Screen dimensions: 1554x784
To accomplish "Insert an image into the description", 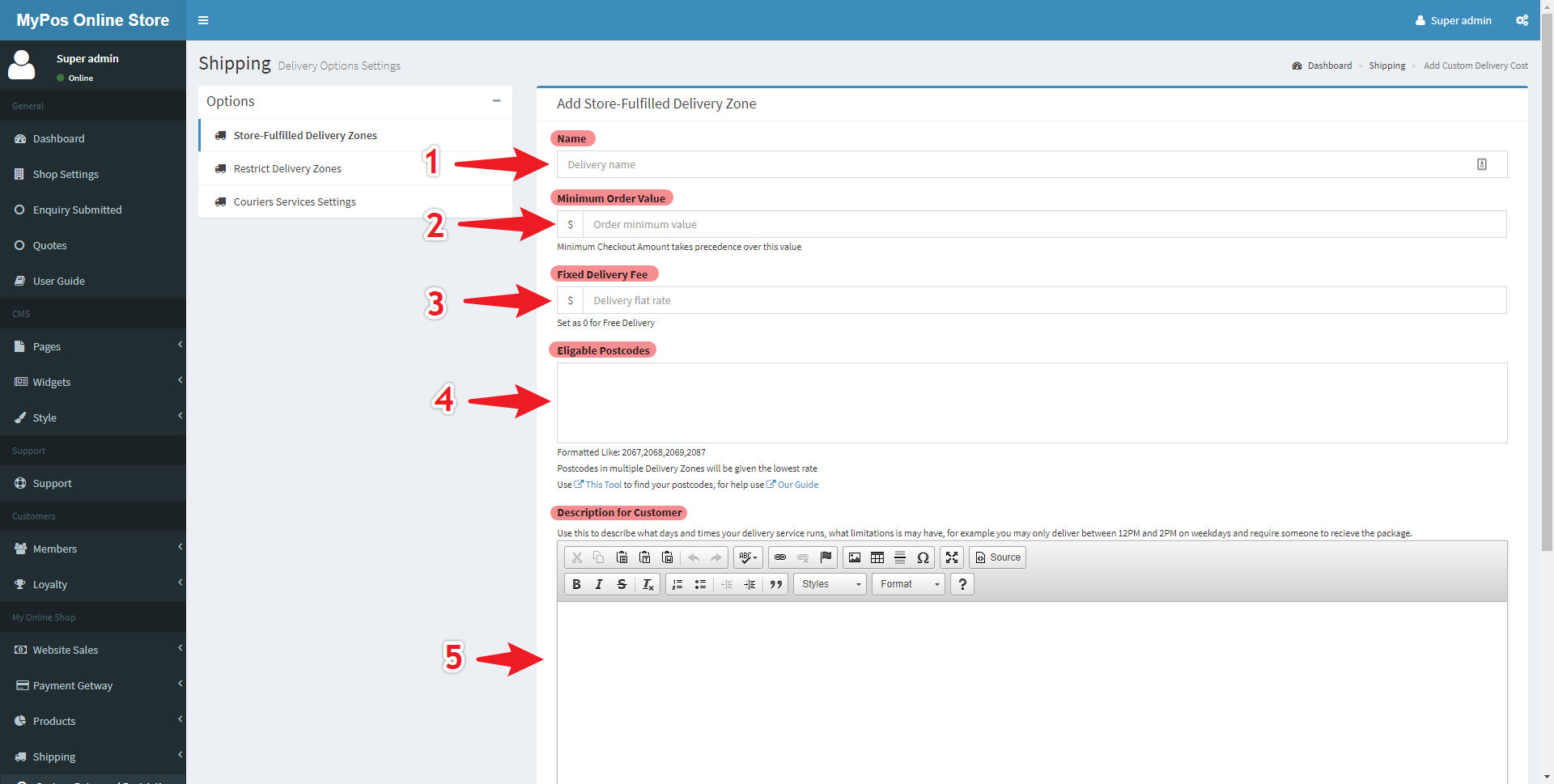I will pos(855,557).
